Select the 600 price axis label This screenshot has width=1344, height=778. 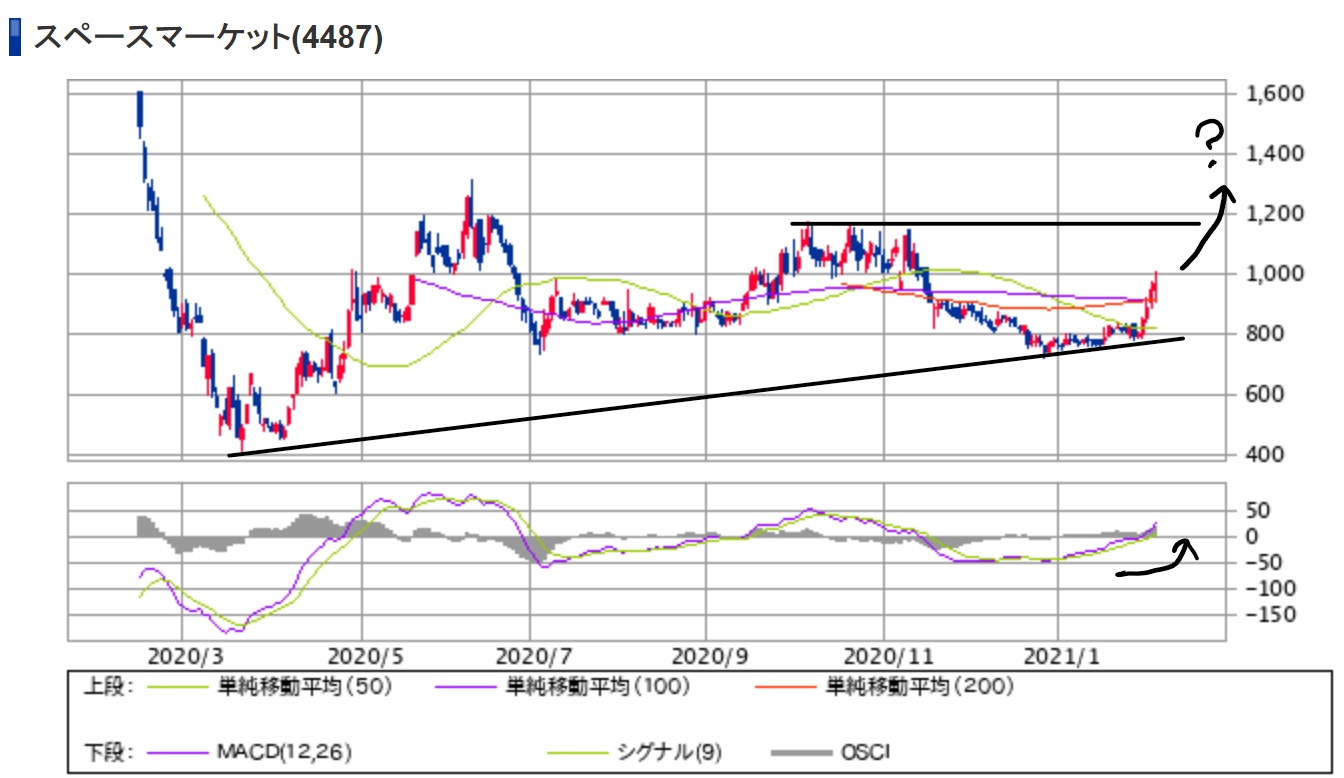tap(1262, 395)
